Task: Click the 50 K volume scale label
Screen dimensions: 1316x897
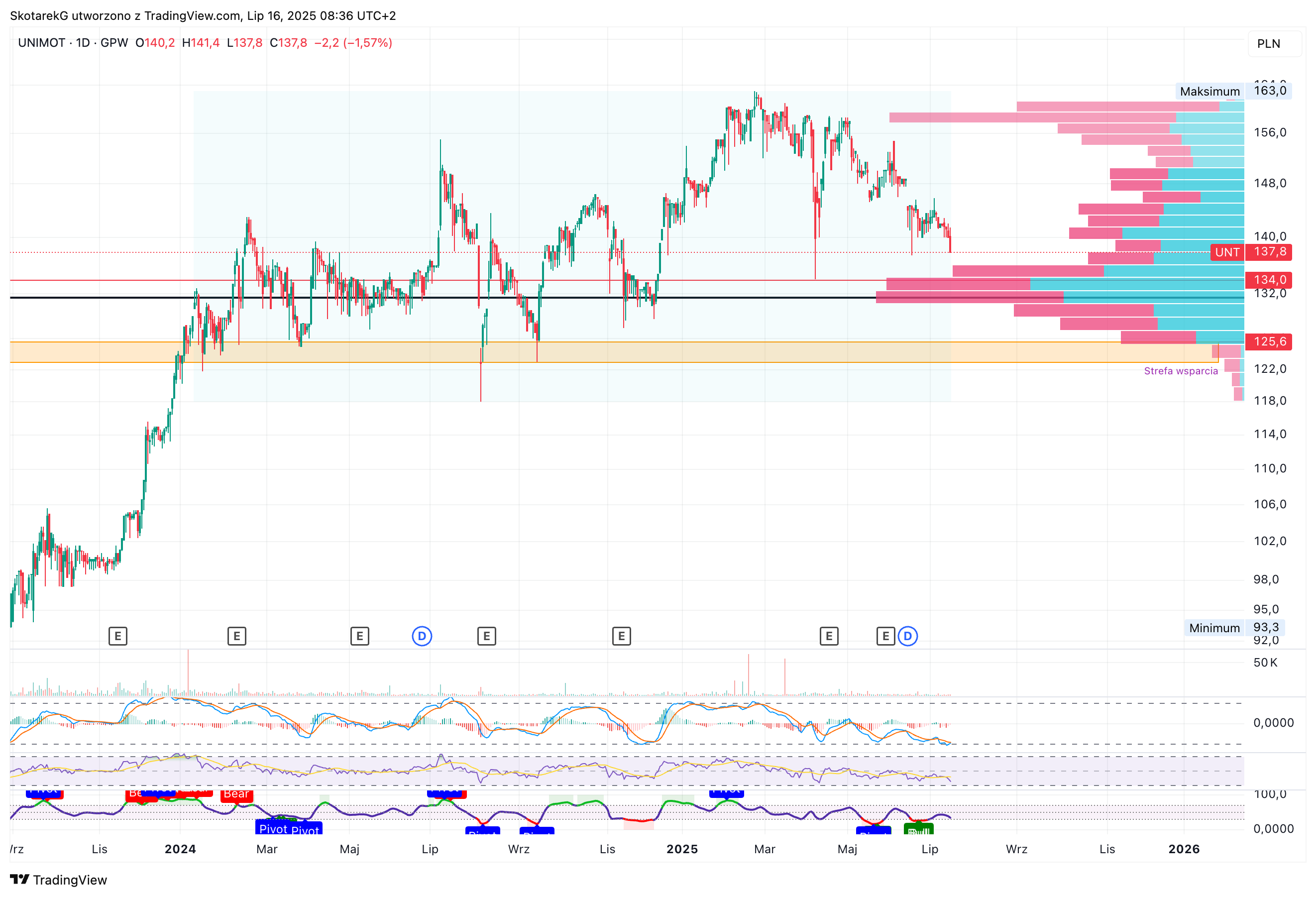Action: [1266, 663]
